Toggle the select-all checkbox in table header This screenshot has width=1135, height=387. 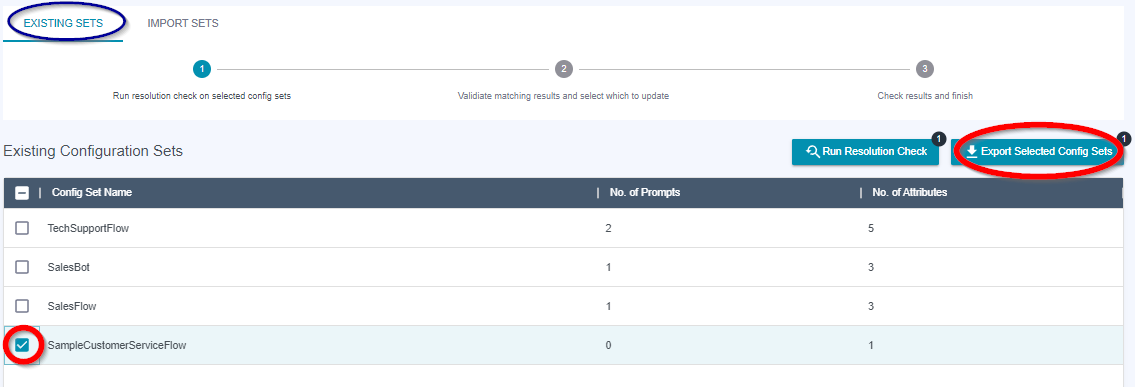tap(22, 192)
